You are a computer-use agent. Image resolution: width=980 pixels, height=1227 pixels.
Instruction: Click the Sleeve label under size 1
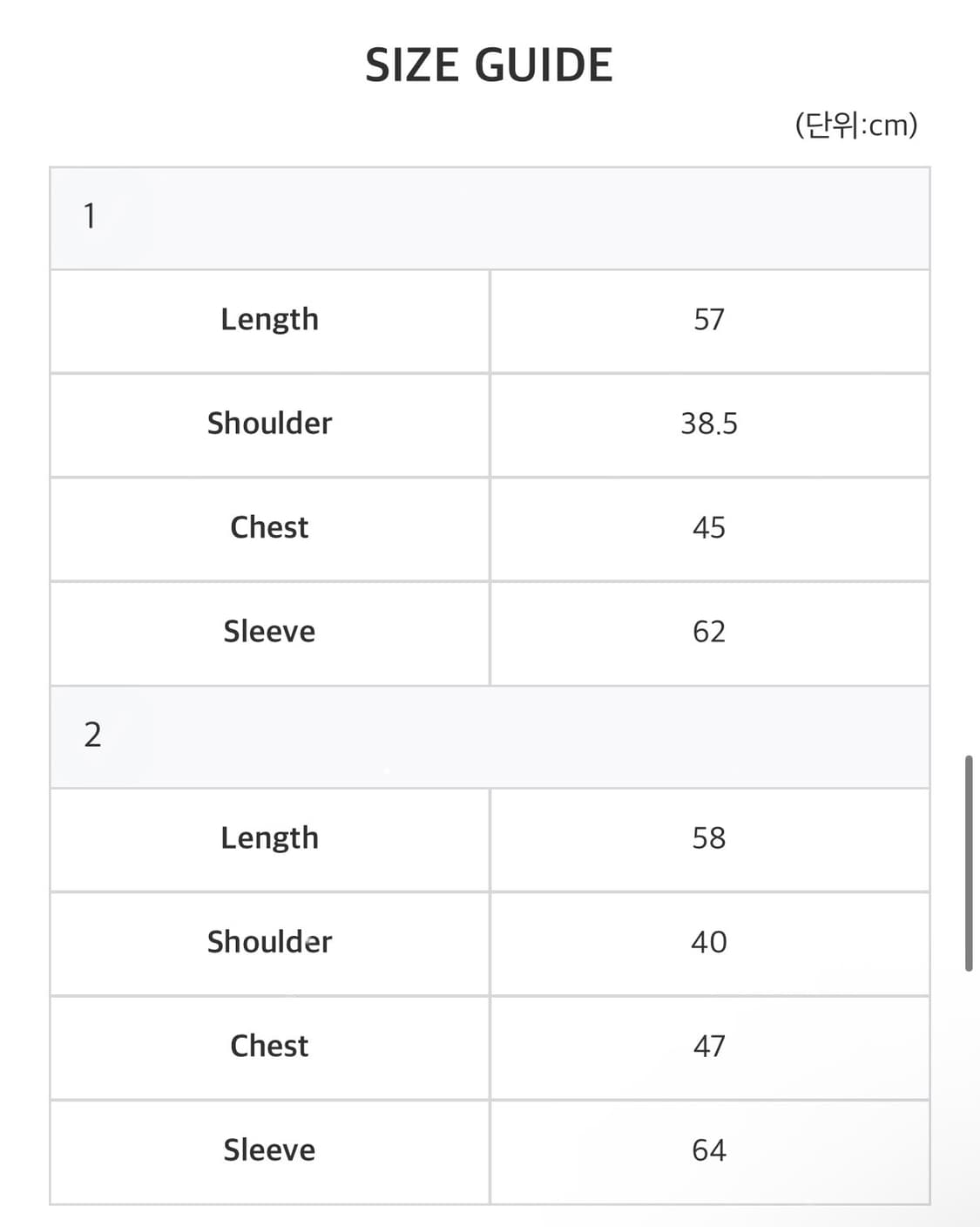pos(269,631)
